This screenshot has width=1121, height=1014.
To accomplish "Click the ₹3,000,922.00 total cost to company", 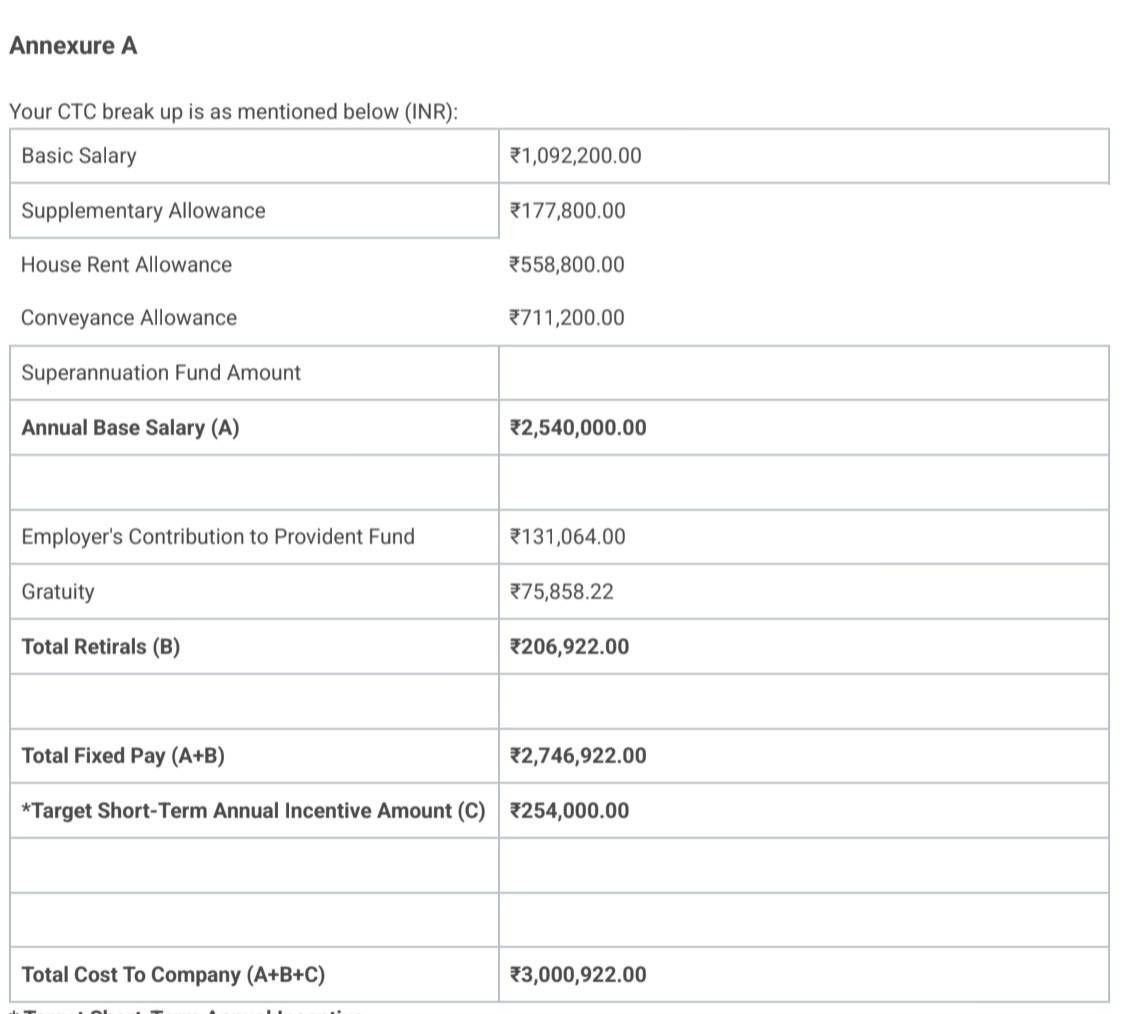I will (x=578, y=975).
